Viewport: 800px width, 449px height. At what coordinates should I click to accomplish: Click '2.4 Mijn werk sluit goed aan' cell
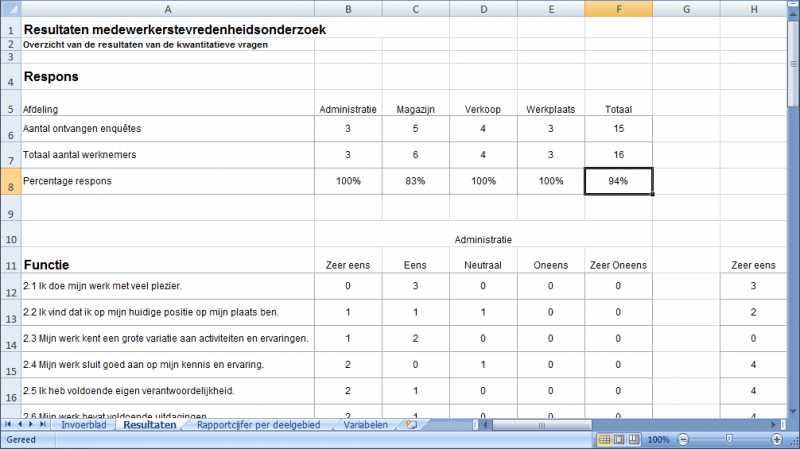coord(168,365)
